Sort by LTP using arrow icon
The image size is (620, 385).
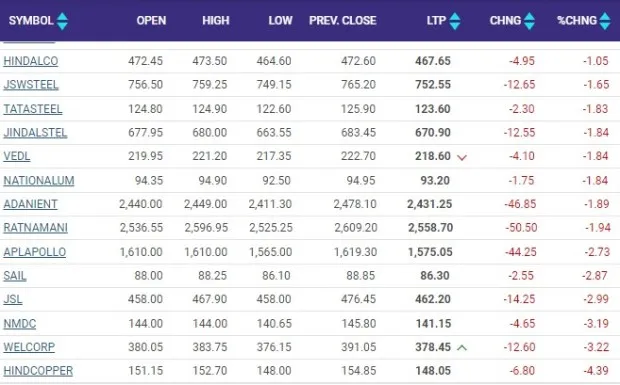coord(455,21)
